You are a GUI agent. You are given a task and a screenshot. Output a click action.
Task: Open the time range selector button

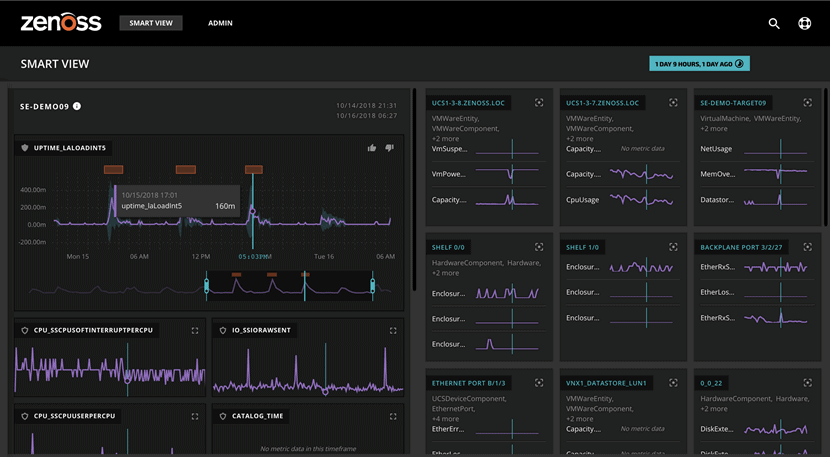click(699, 64)
